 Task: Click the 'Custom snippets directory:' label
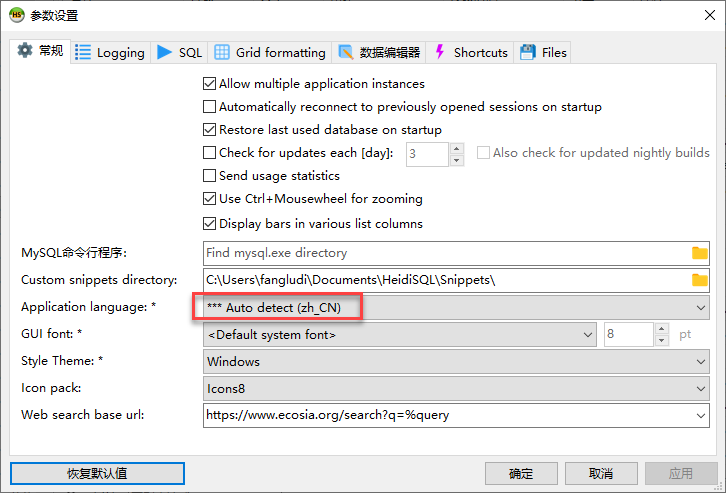click(x=99, y=280)
